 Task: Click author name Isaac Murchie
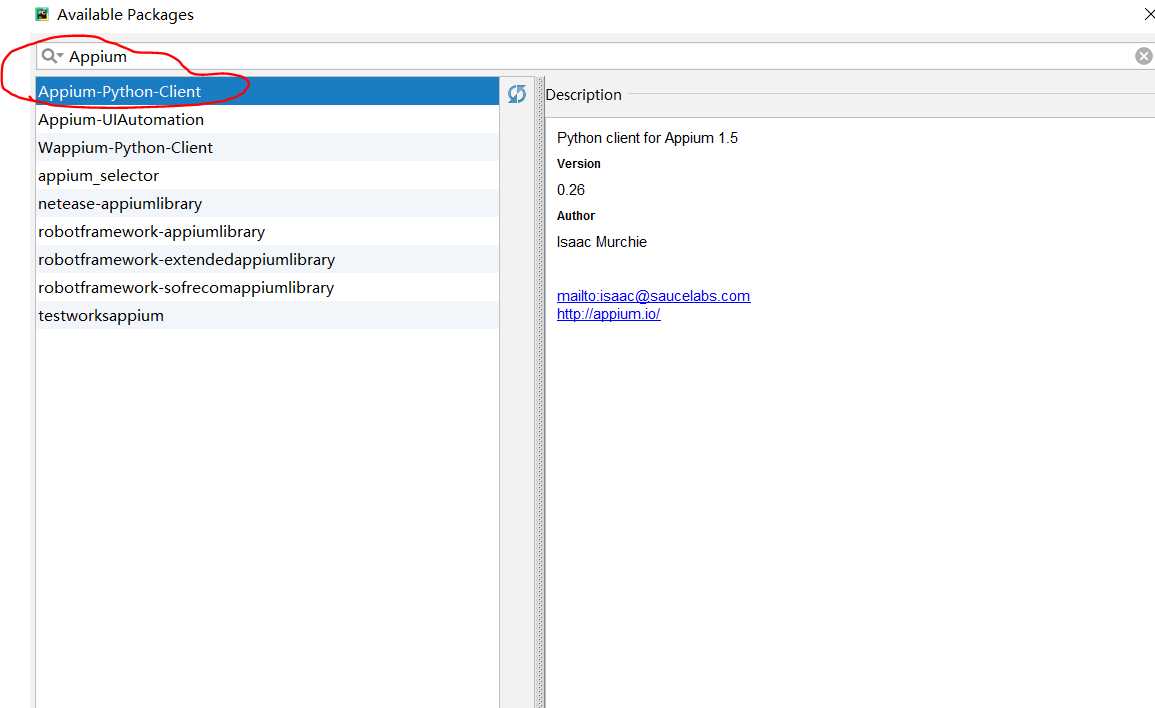tap(602, 242)
